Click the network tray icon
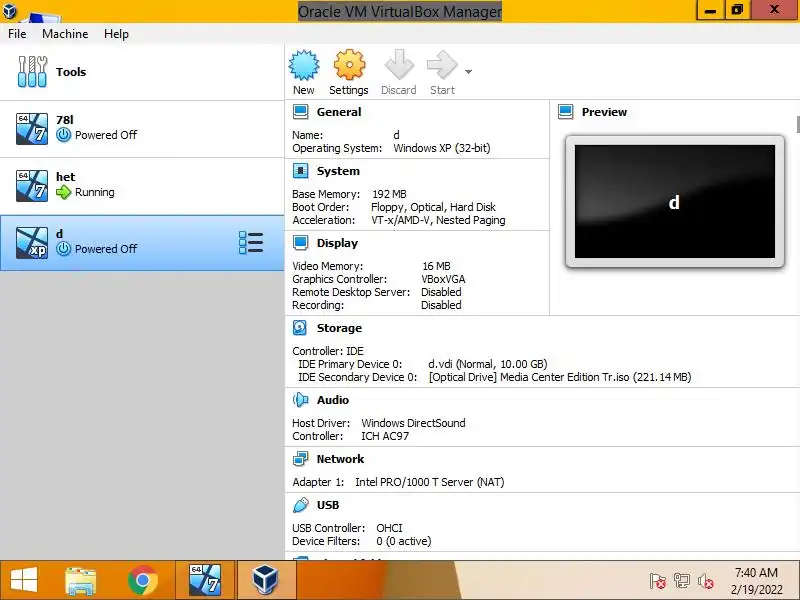 click(682, 581)
